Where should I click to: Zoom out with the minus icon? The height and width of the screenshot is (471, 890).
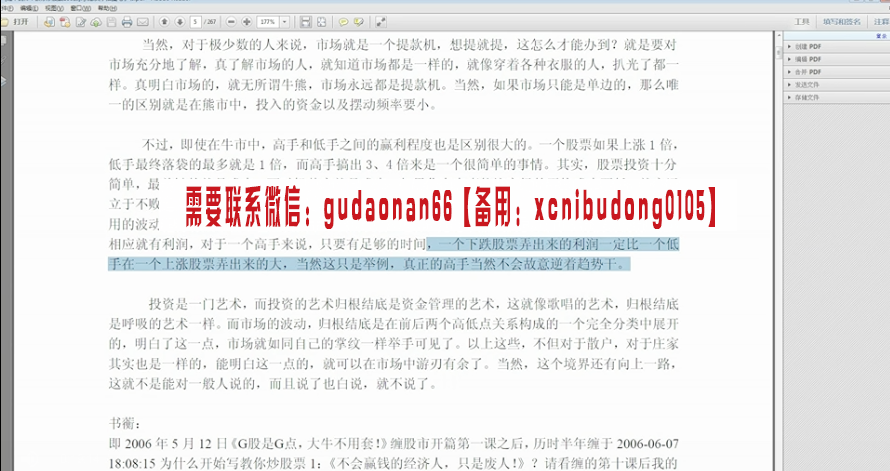point(231,22)
